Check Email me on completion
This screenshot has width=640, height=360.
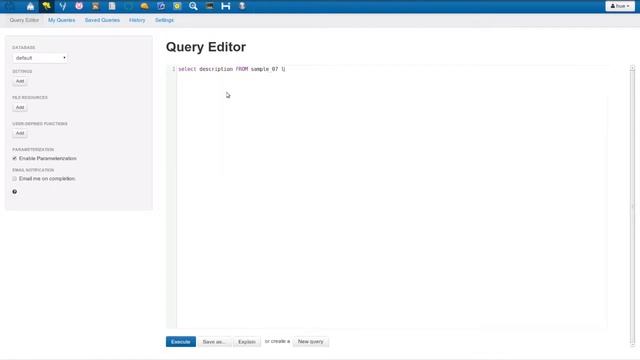[15, 179]
